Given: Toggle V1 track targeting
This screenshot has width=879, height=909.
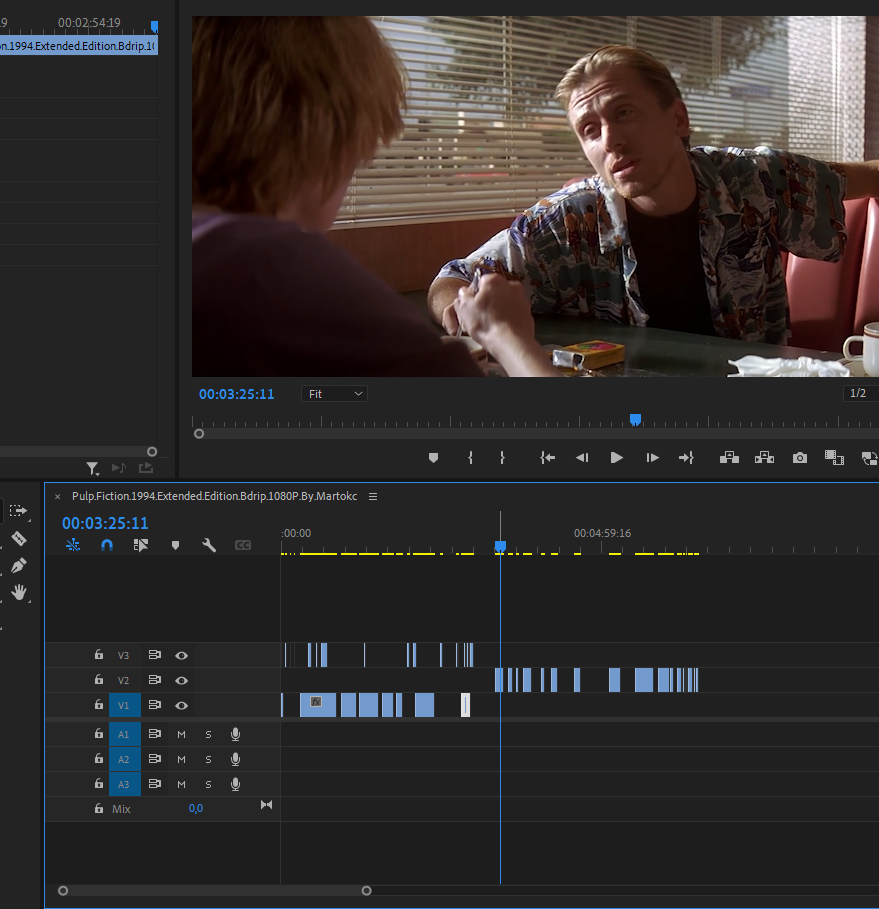Looking at the screenshot, I should pyautogui.click(x=125, y=706).
